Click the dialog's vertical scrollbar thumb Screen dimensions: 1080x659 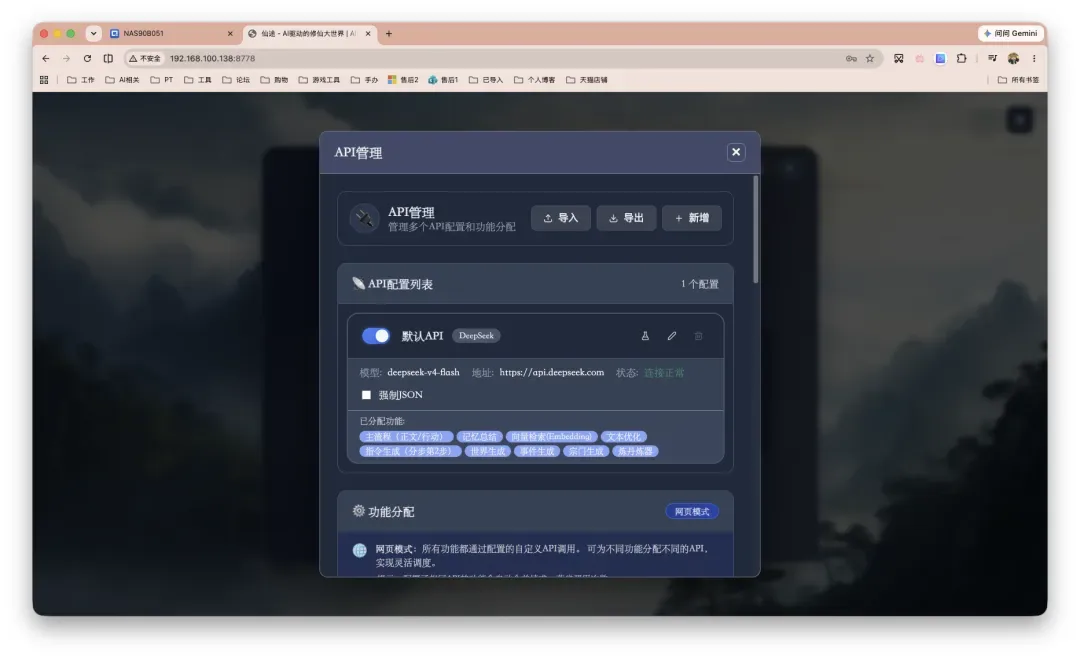(756, 229)
